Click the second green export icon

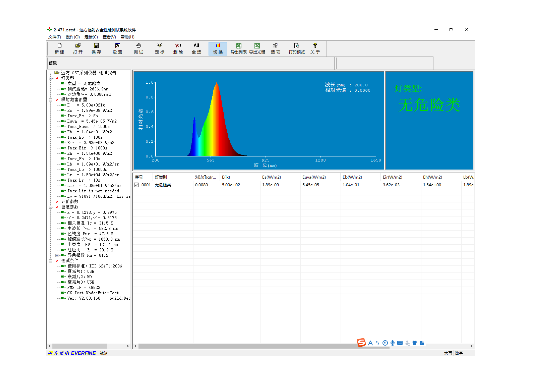pyautogui.click(x=257, y=48)
